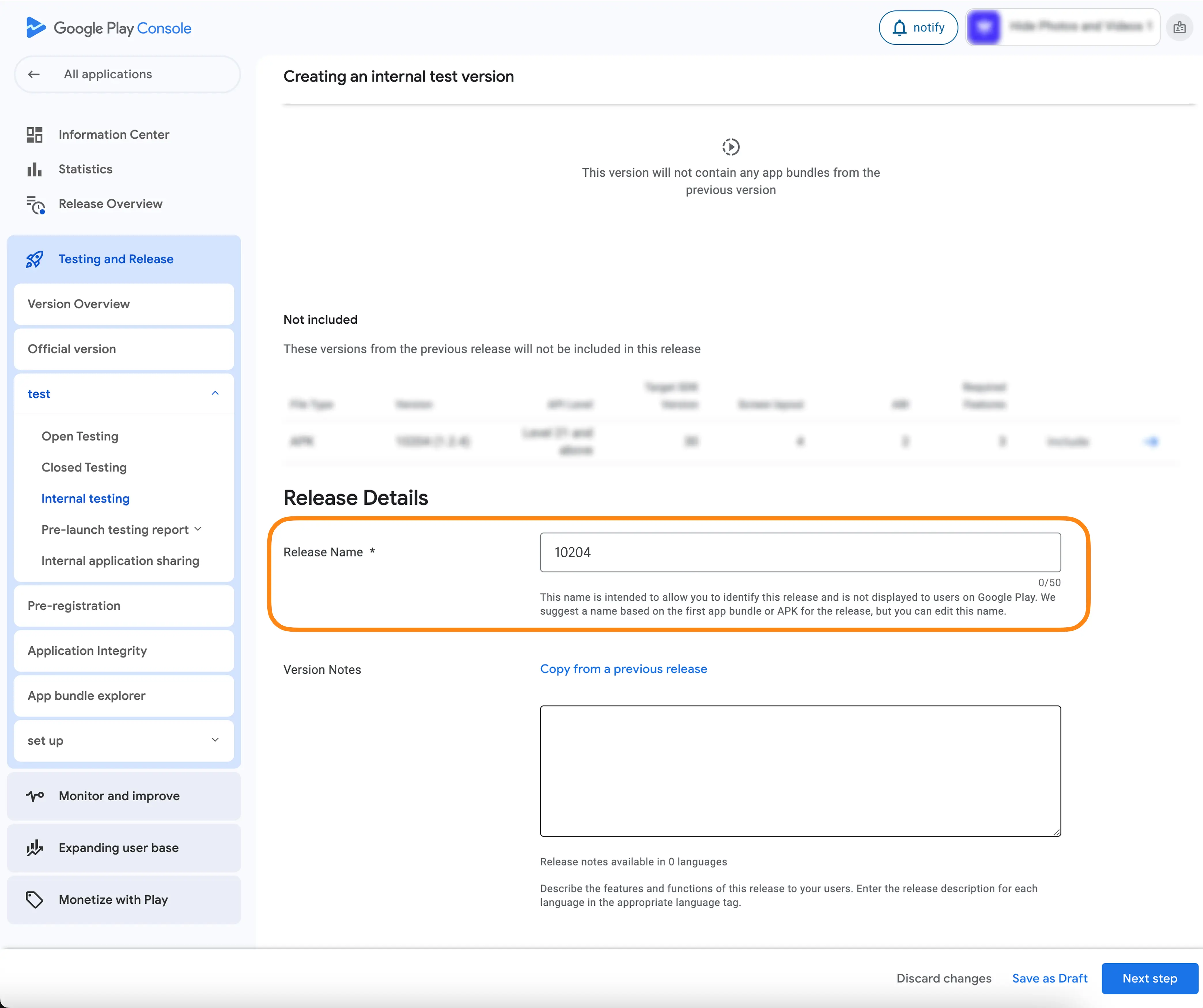
Task: Select Closed Testing
Action: pos(84,467)
